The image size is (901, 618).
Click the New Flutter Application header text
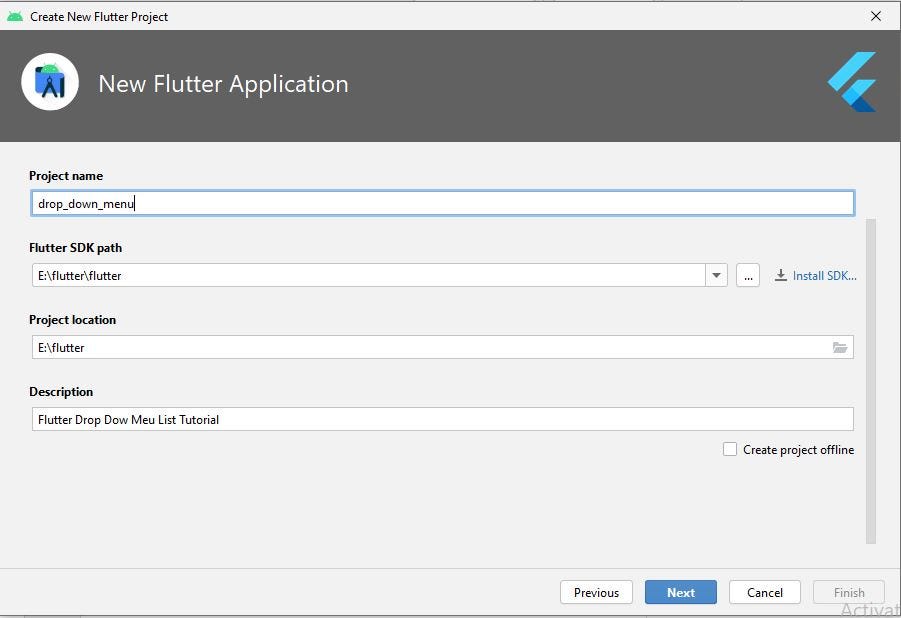pyautogui.click(x=222, y=84)
